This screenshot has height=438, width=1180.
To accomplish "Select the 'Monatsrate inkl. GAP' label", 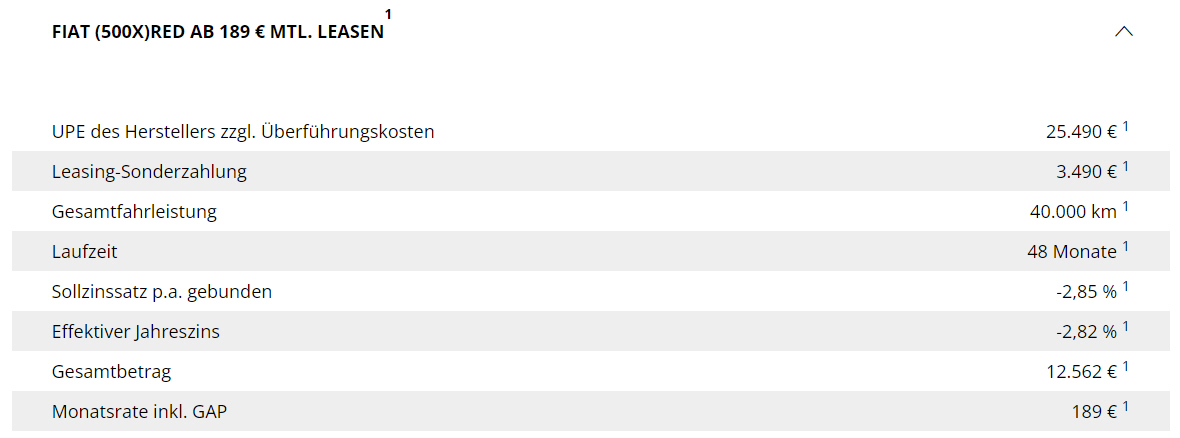I will tap(139, 412).
